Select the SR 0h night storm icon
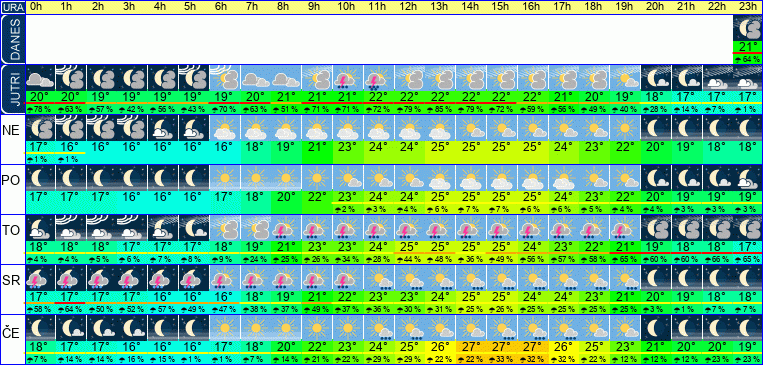Screen dimensions: 763x365 click(40, 277)
